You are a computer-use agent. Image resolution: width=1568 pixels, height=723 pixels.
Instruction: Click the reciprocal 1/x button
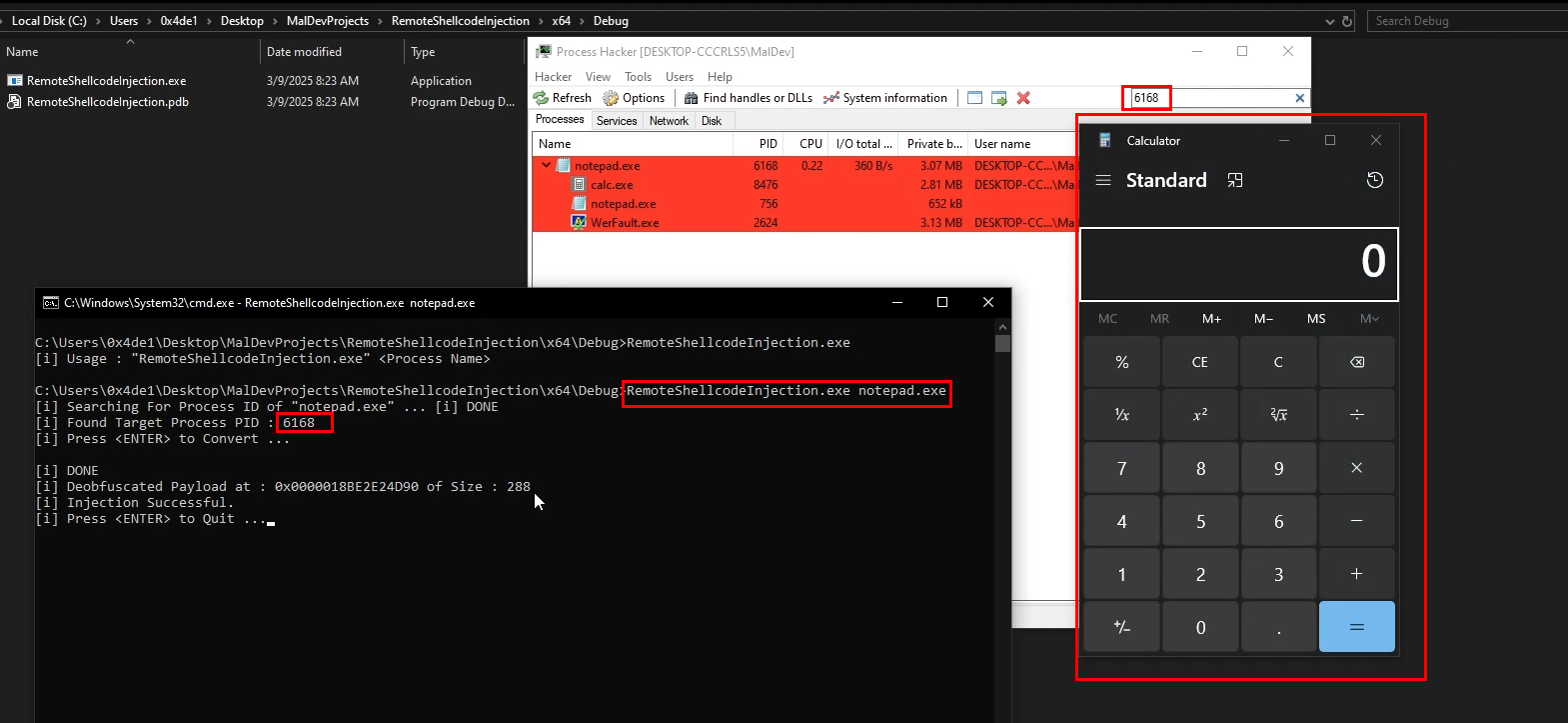coord(1122,414)
